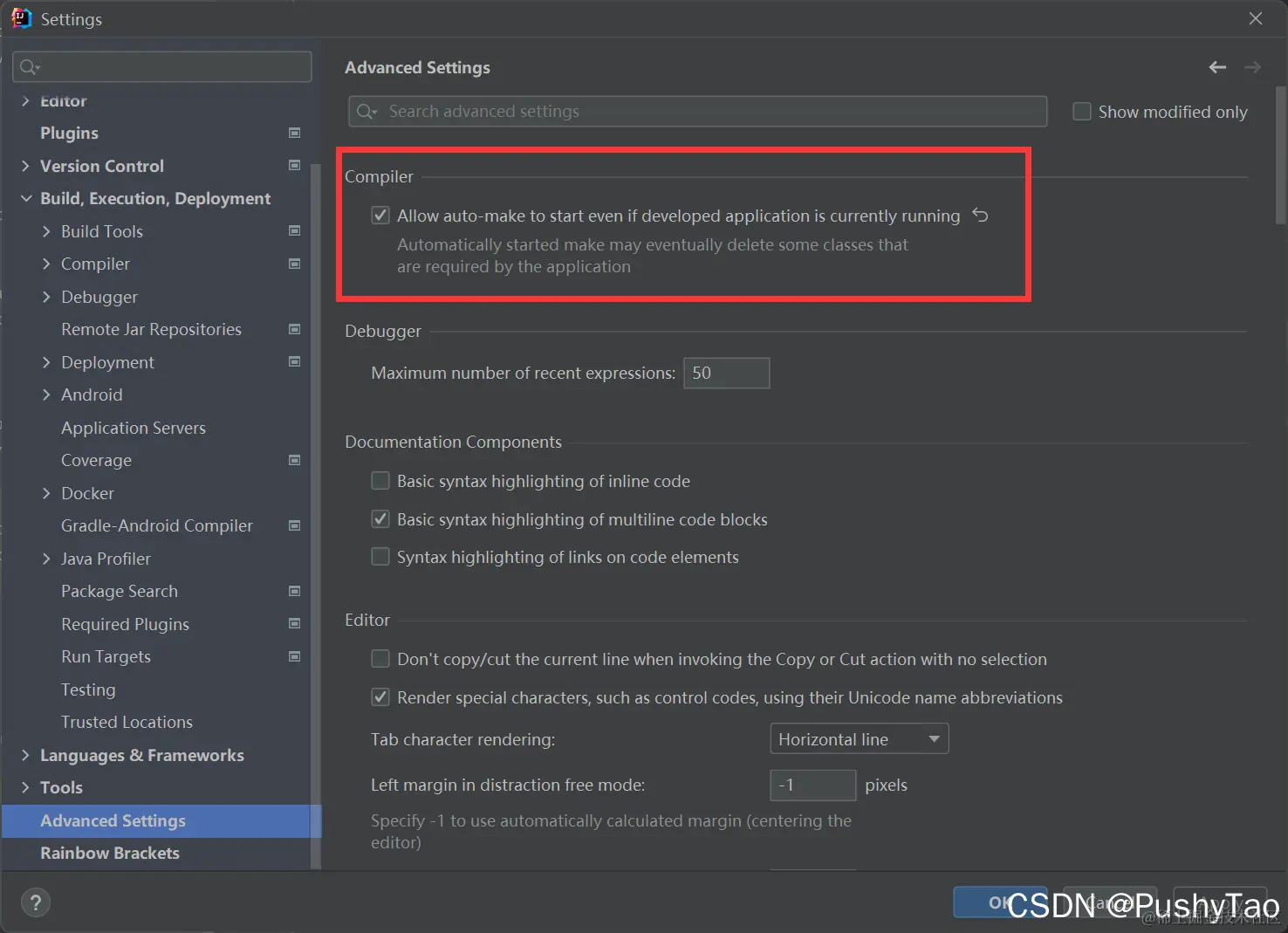Viewport: 1288px width, 933px height.
Task: Click the project-level icon beside Required Plugins
Action: (295, 623)
